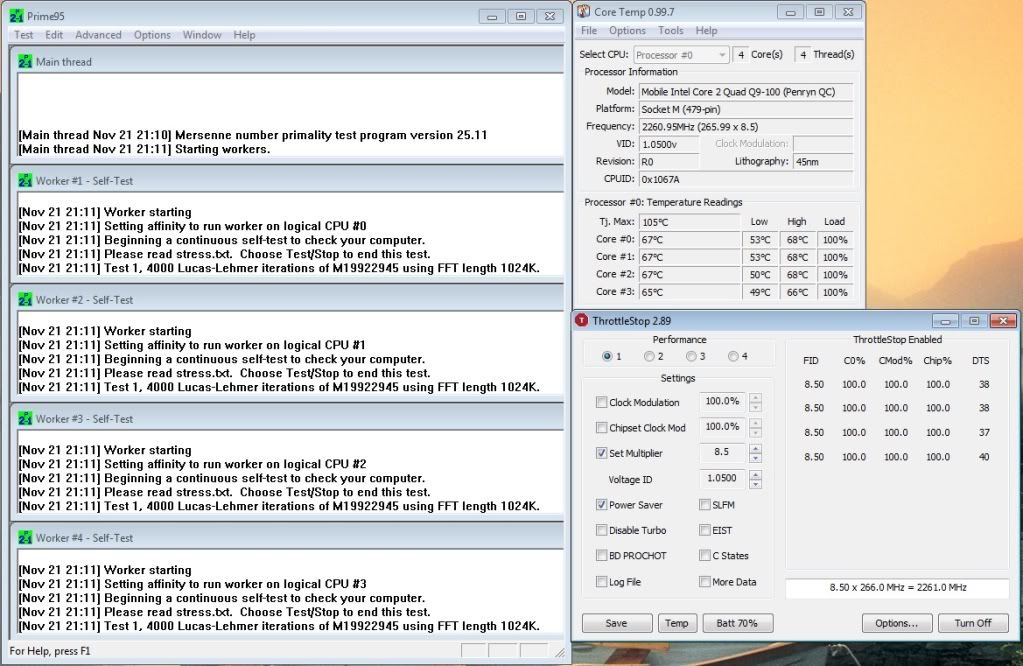Open the Window menu in Prime95

(x=202, y=35)
